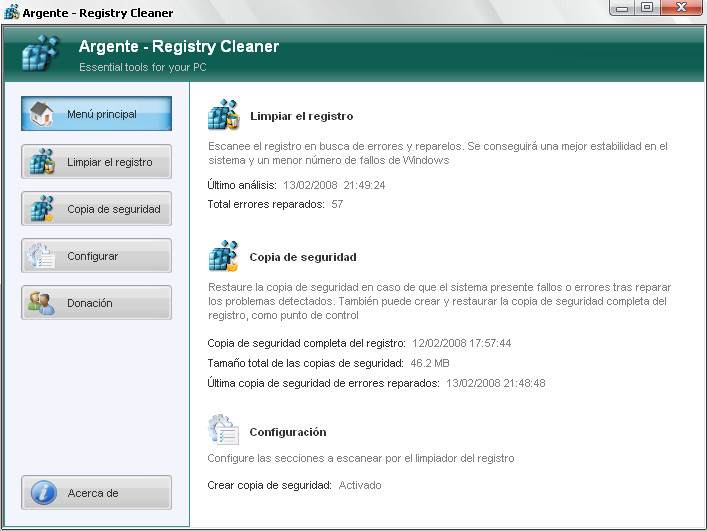Click the large Limpiar el registro section icon
This screenshot has height=531, width=707.
(x=223, y=115)
